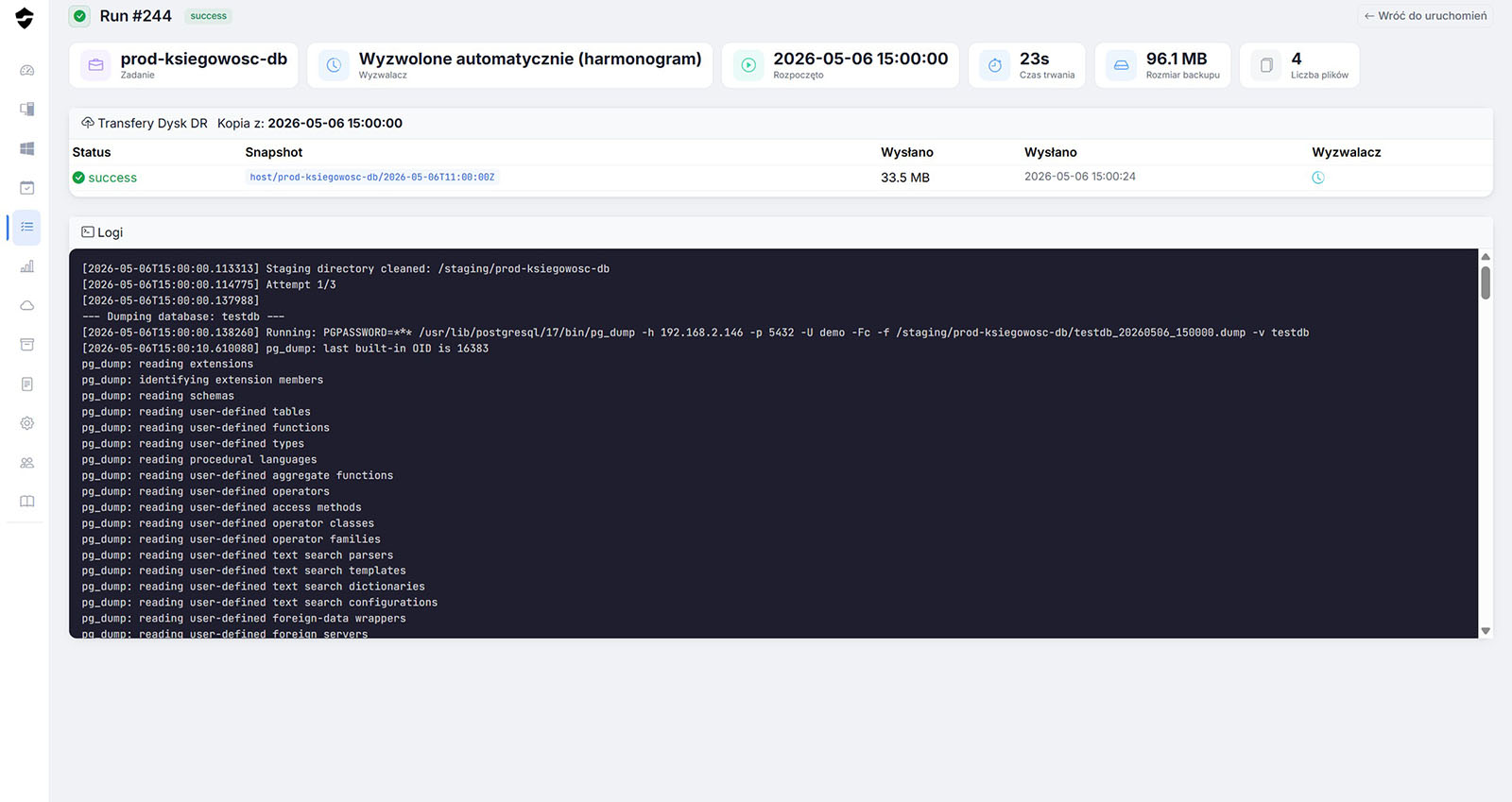Click the pg_dump: reading schemas log line

[x=158, y=396]
